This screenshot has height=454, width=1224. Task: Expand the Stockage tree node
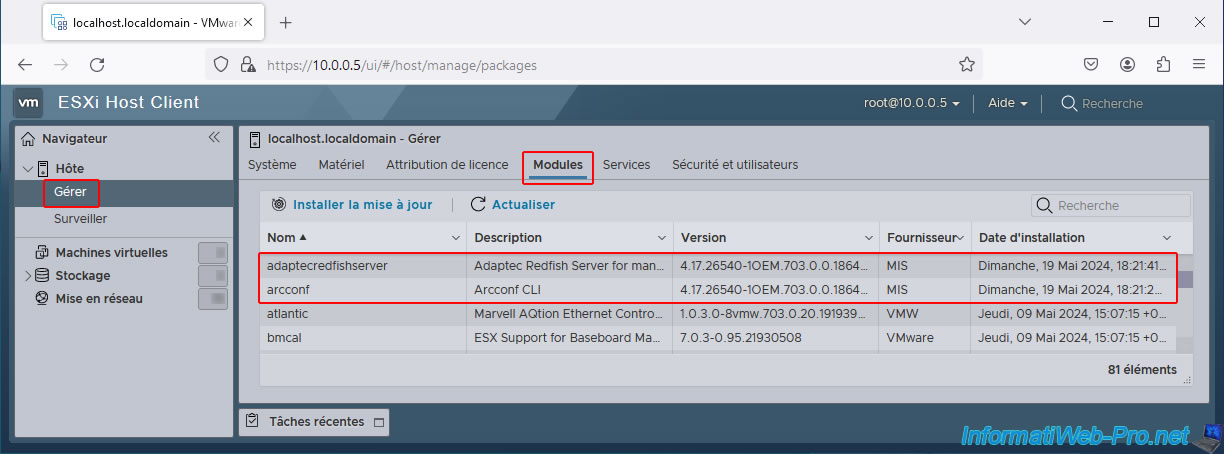(28, 276)
